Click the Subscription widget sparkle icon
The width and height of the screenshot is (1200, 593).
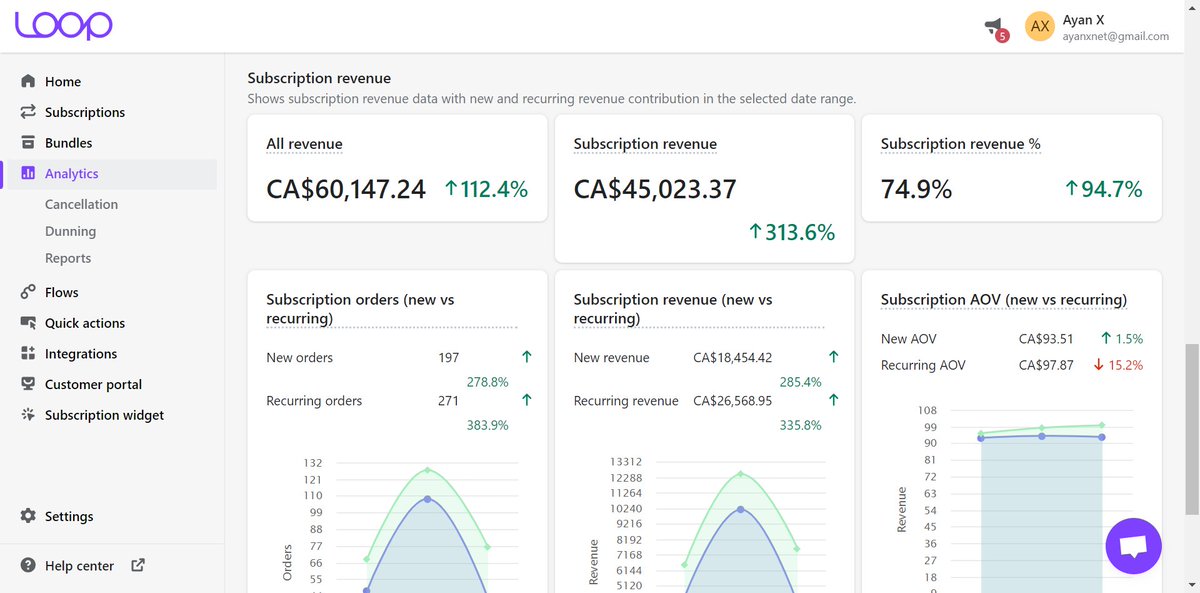(28, 415)
